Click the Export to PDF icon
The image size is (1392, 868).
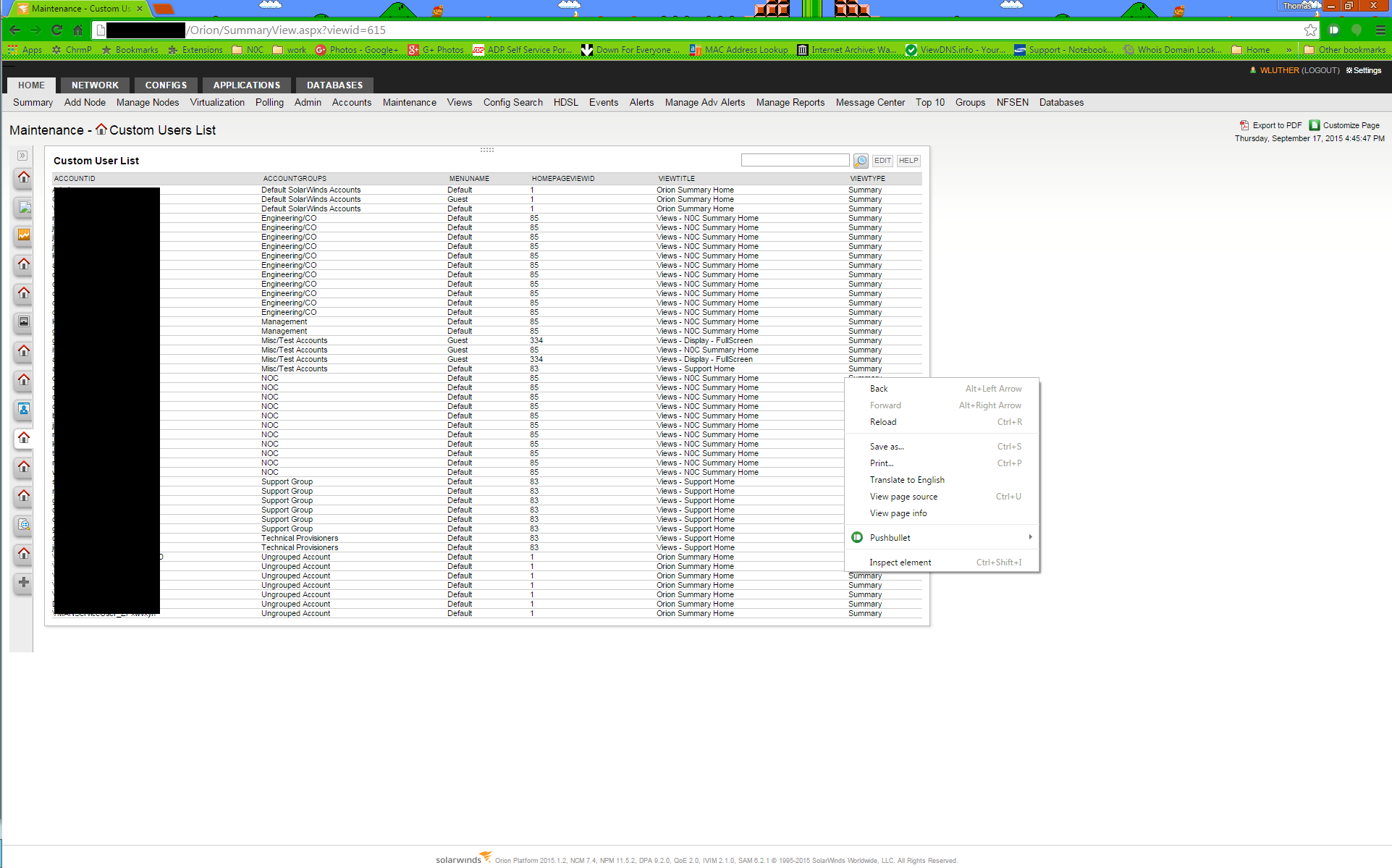[1244, 125]
